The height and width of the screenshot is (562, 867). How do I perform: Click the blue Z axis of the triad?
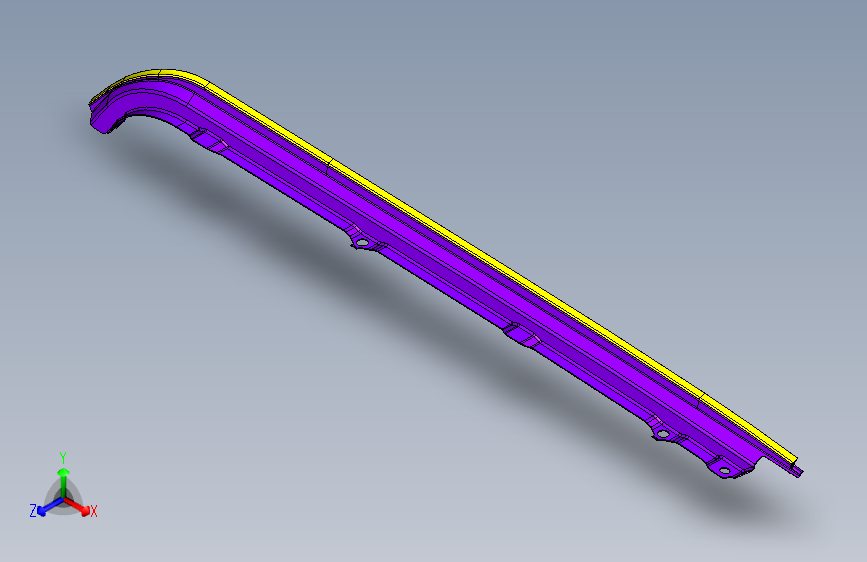coord(50,506)
